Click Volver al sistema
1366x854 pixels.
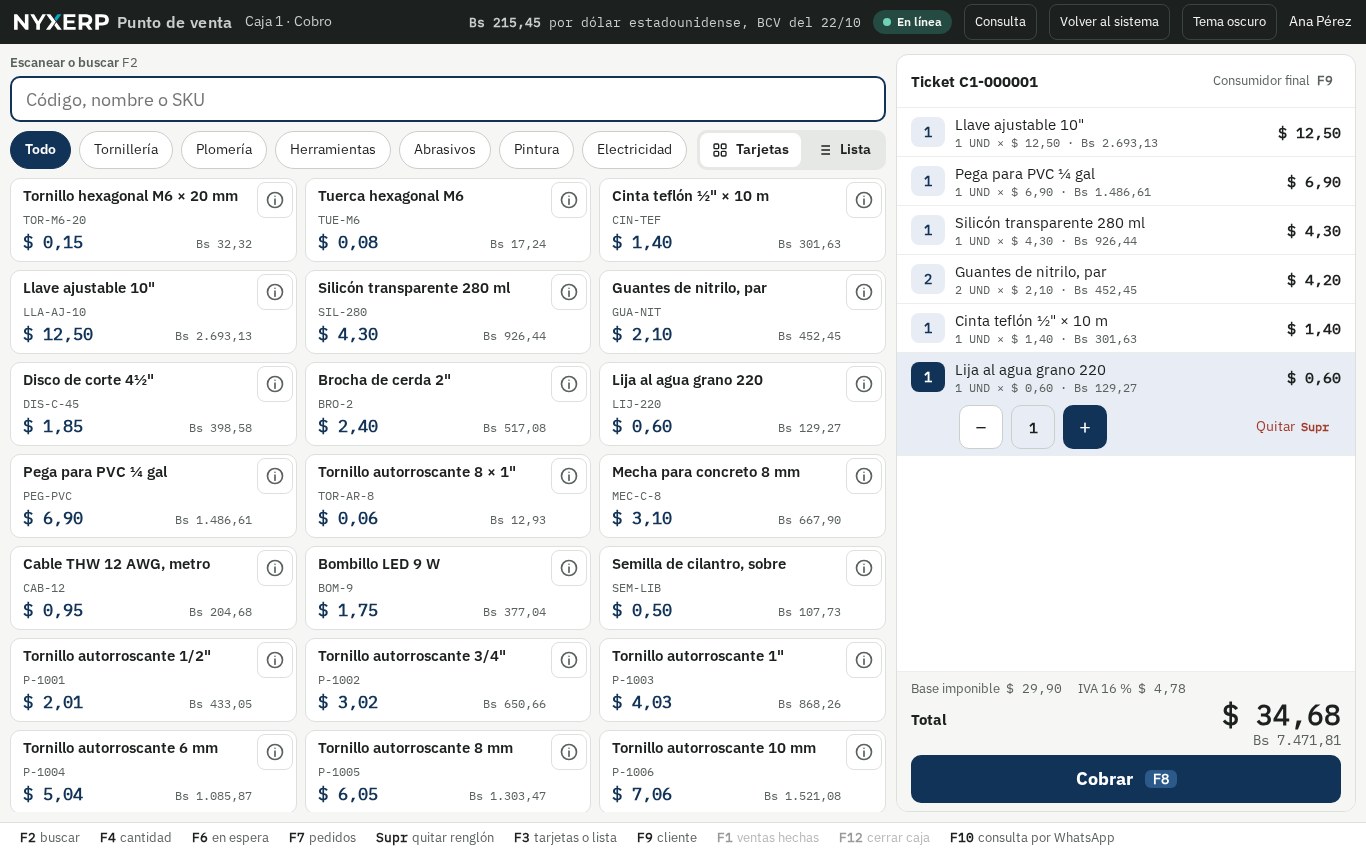click(1109, 22)
